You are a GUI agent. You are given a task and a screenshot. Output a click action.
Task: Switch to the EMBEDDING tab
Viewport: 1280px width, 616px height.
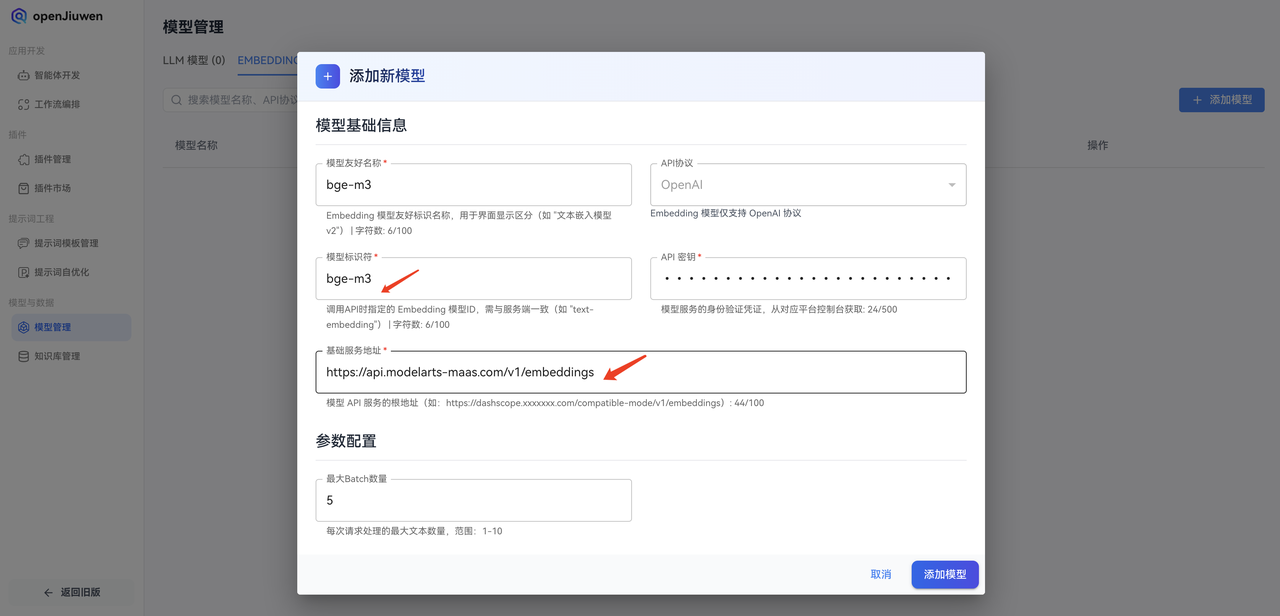pyautogui.click(x=267, y=61)
